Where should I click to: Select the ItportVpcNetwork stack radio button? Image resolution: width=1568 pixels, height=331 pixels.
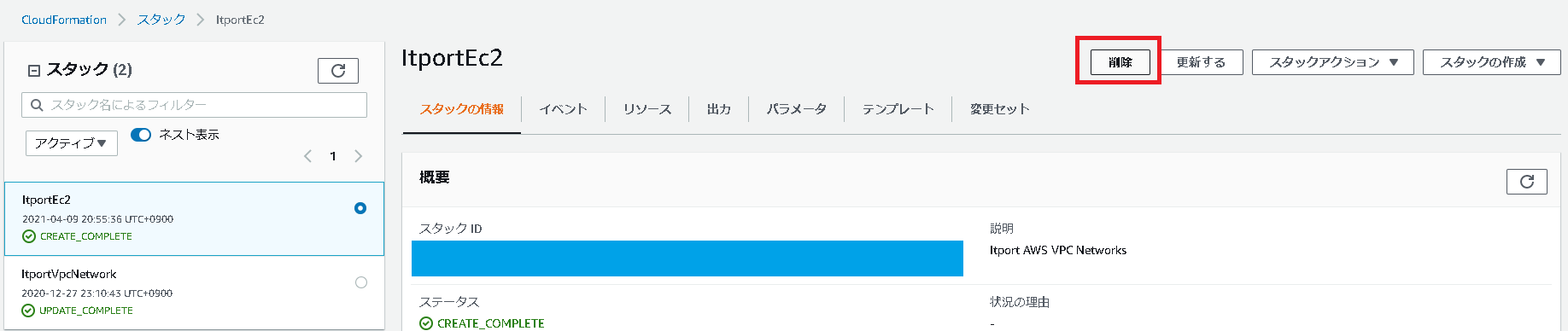pos(361,282)
